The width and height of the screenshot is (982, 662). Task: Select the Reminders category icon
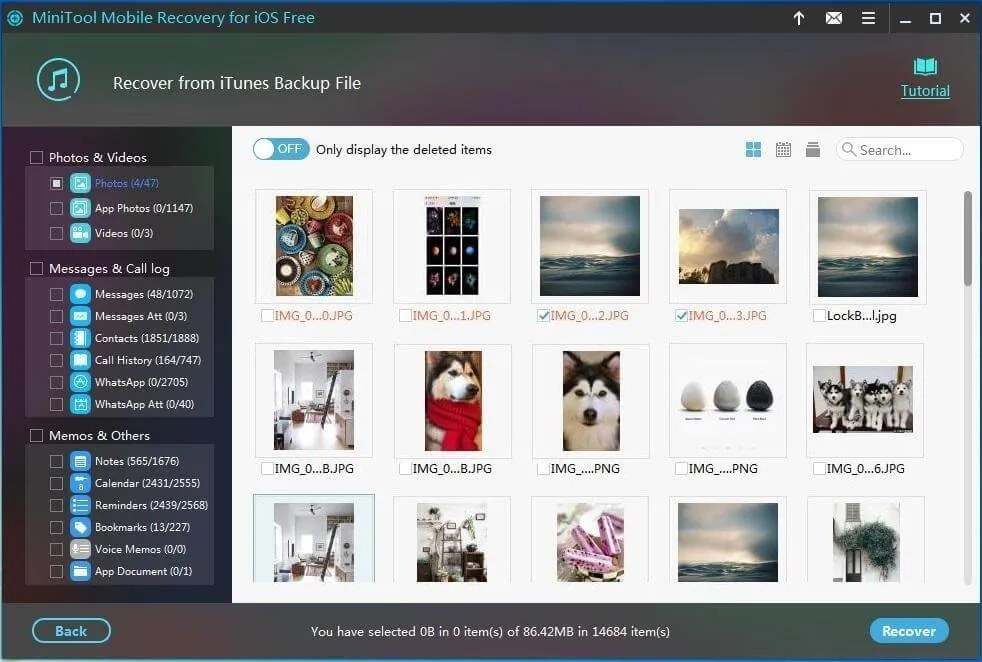click(x=80, y=505)
